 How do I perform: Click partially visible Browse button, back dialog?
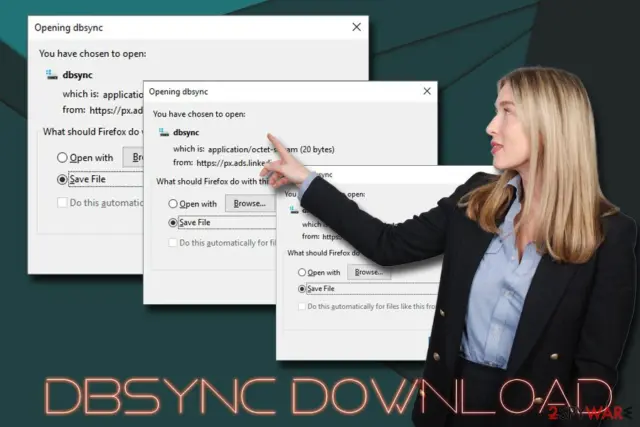(133, 157)
